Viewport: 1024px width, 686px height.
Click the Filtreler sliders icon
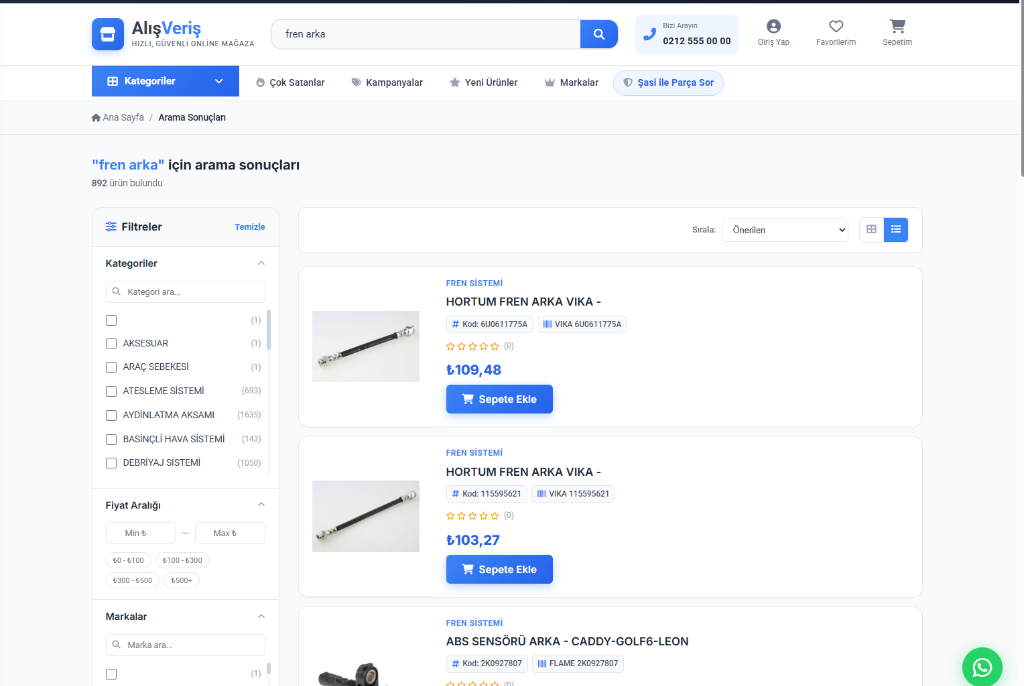tap(111, 227)
